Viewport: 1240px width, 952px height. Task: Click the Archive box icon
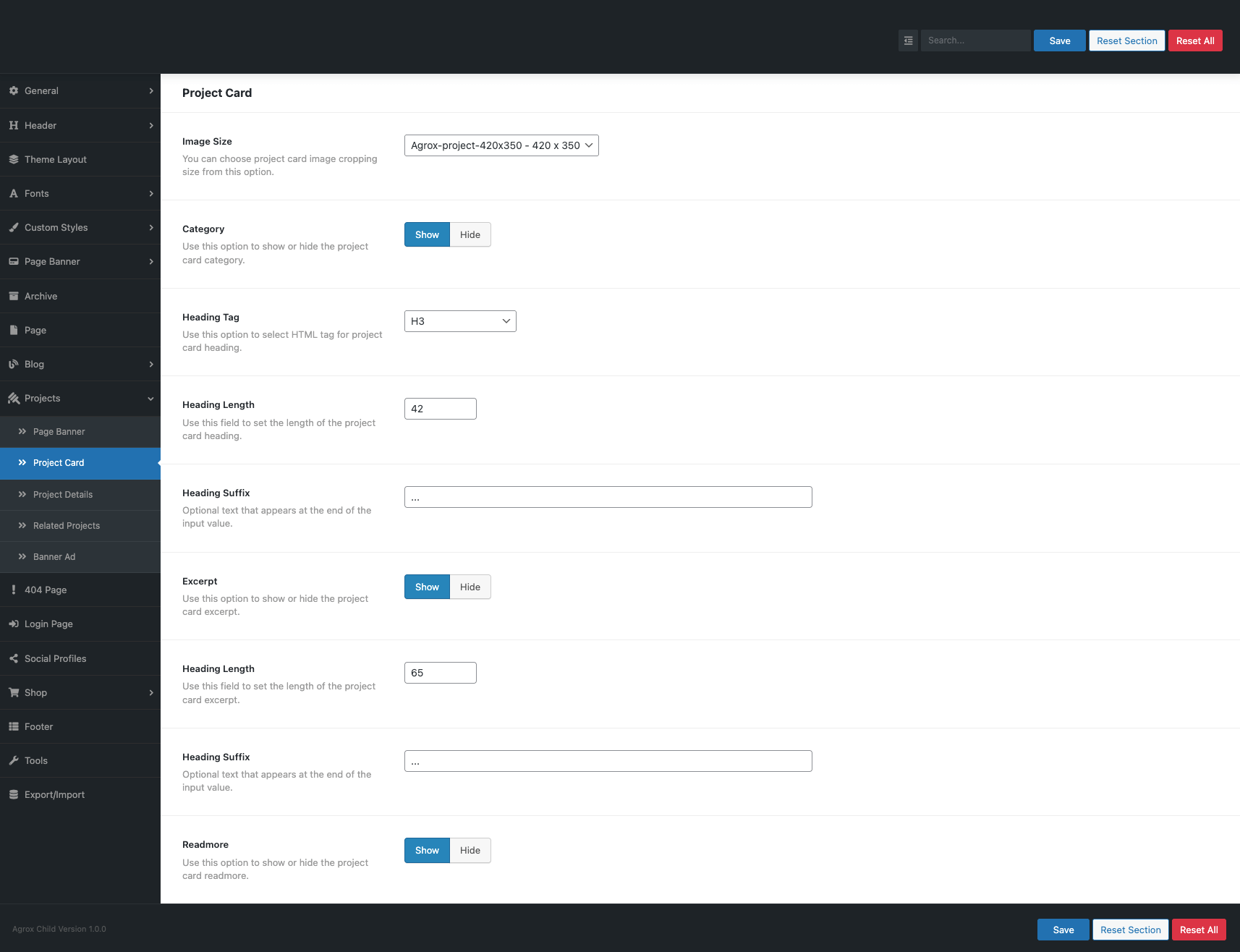point(14,296)
